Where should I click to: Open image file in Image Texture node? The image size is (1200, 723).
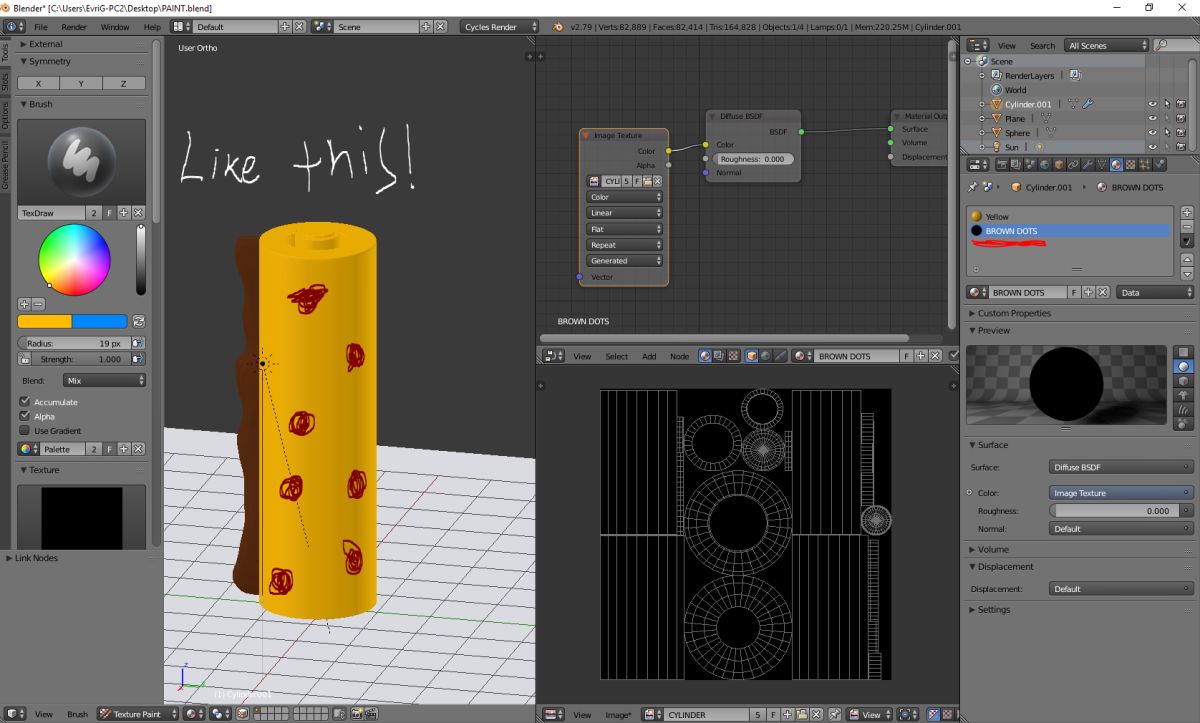tap(647, 181)
